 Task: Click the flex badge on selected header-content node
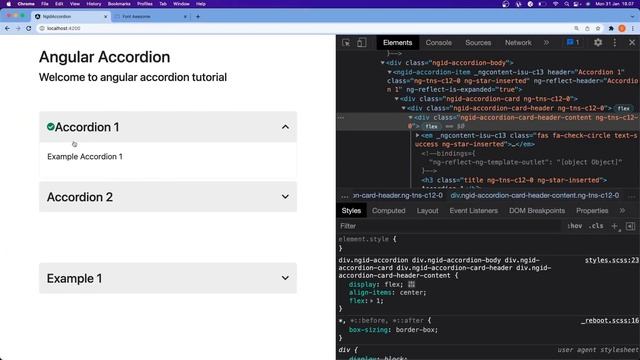tap(431, 127)
